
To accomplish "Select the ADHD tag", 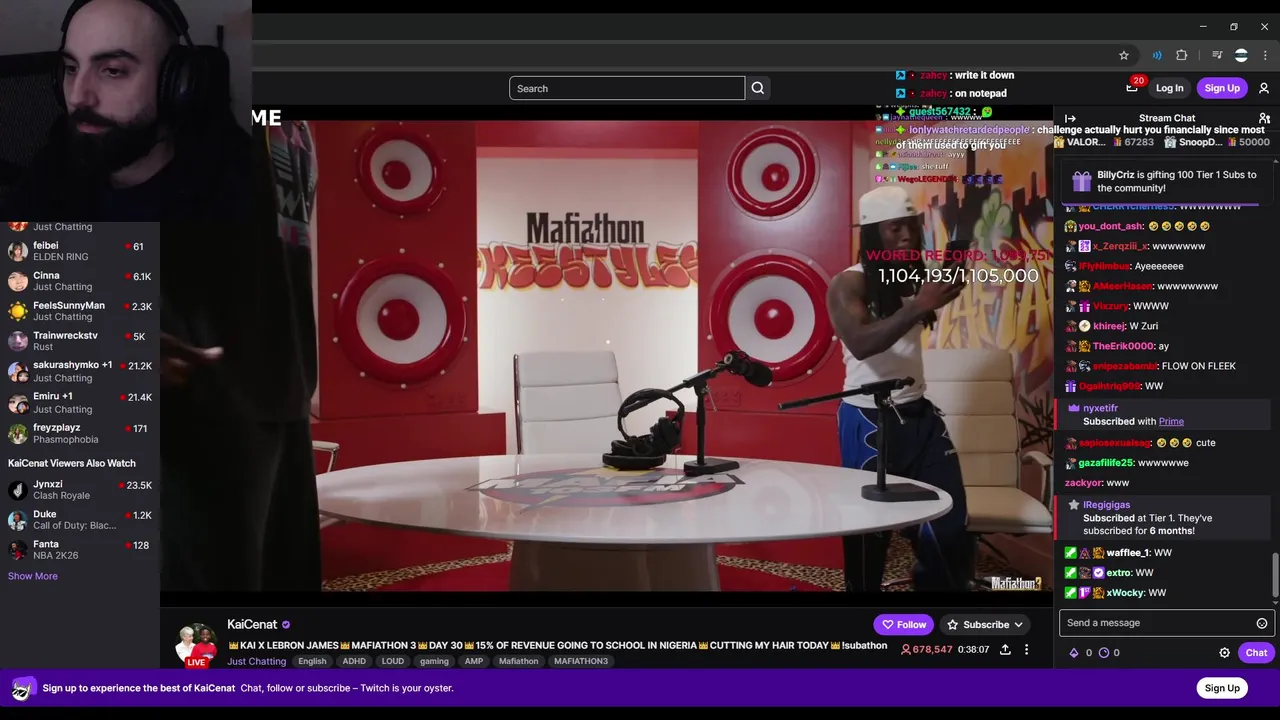I will pyautogui.click(x=354, y=661).
